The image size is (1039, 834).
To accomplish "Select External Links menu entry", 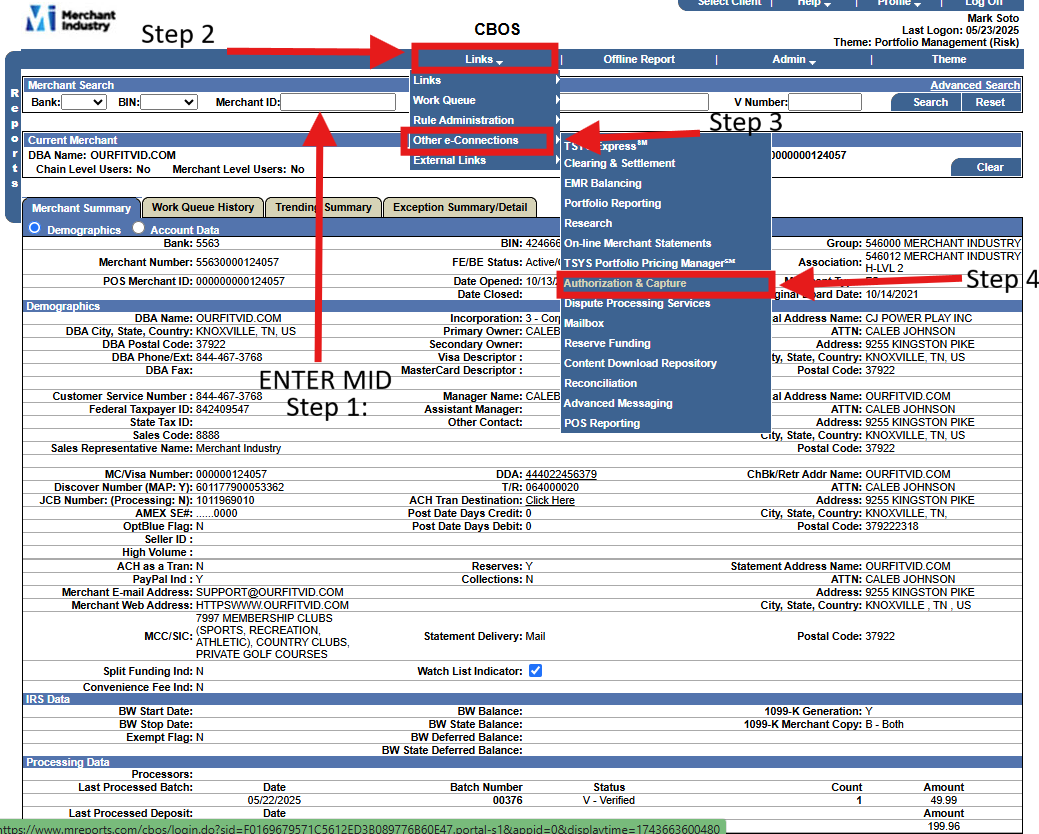I will click(x=484, y=160).
